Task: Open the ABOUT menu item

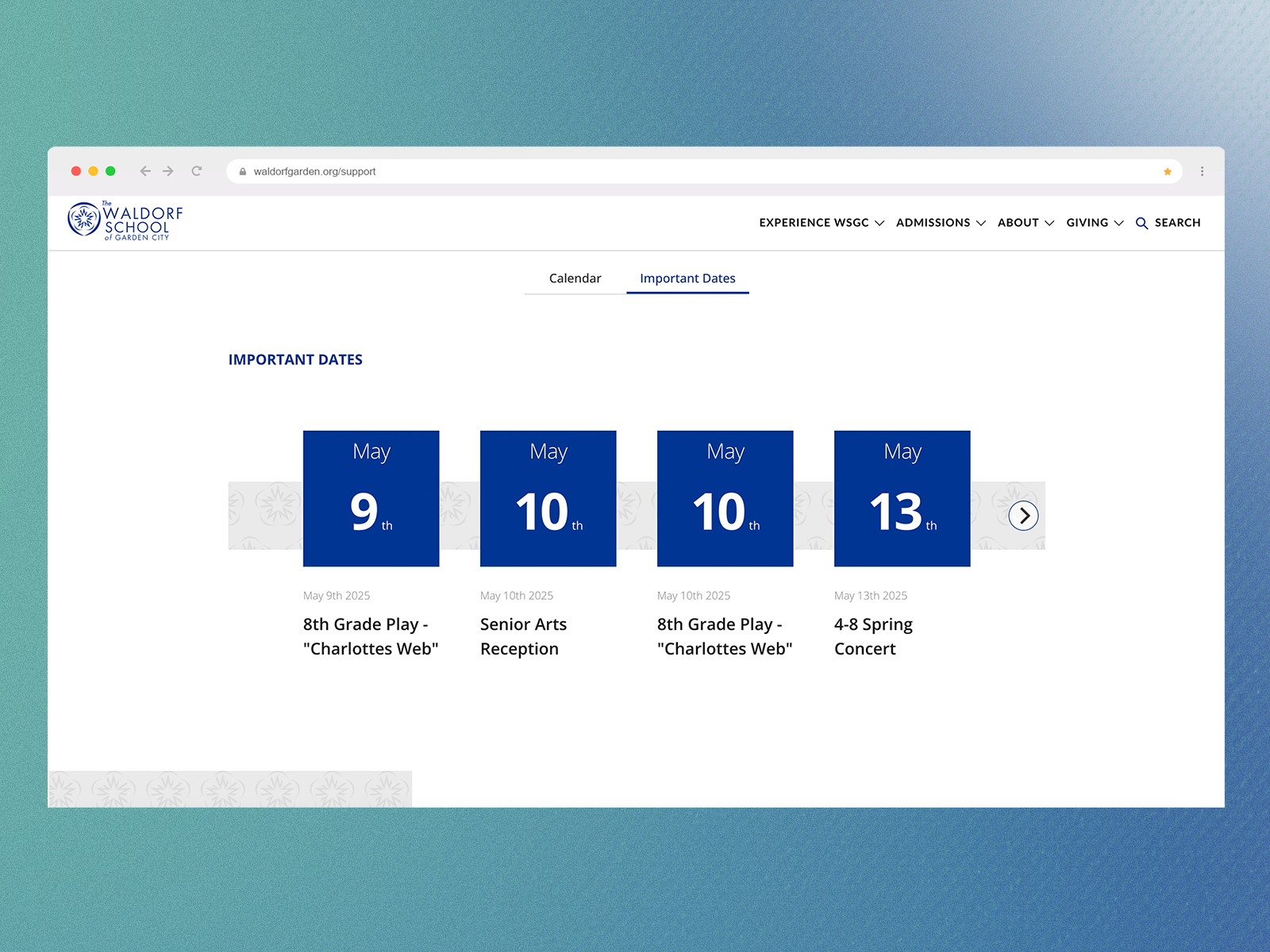Action: [1018, 223]
